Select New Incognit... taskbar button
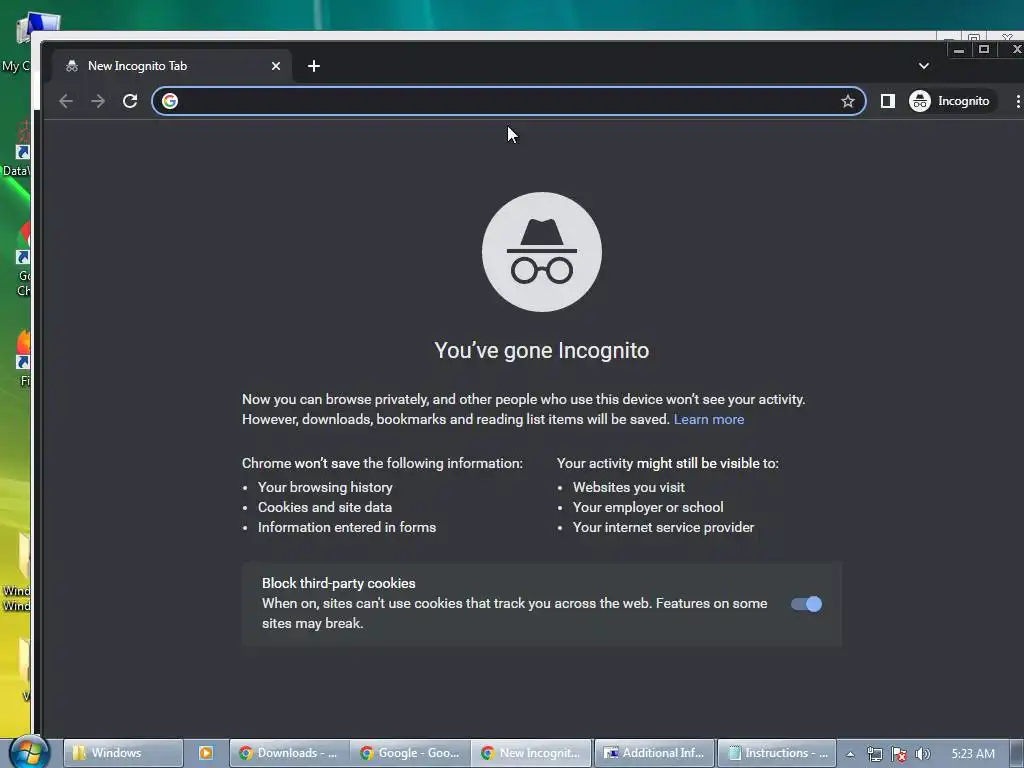This screenshot has width=1024, height=768. point(532,753)
